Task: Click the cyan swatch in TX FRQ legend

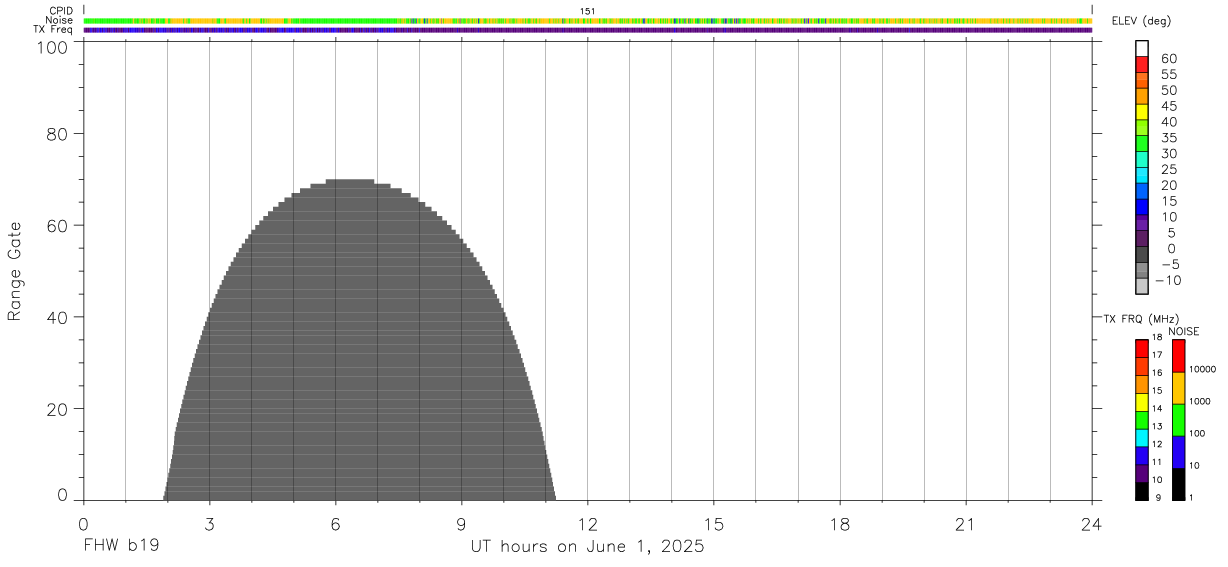Action: (x=1142, y=437)
